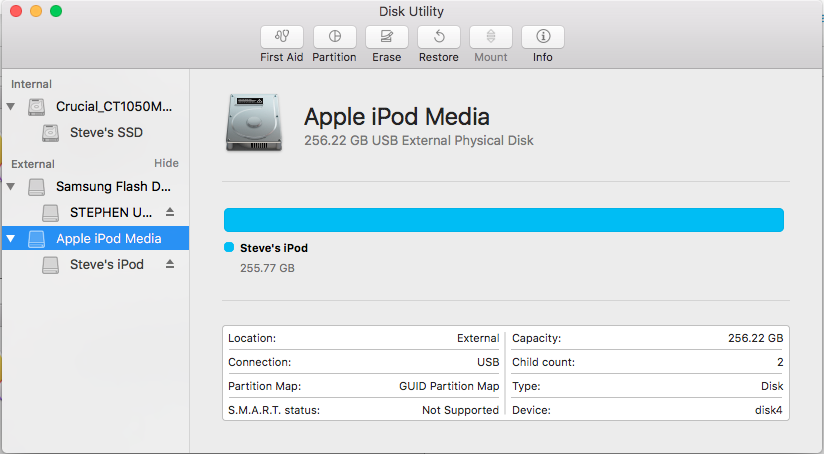Minimize the window with the yellow button
824x454 pixels.
tap(36, 11)
